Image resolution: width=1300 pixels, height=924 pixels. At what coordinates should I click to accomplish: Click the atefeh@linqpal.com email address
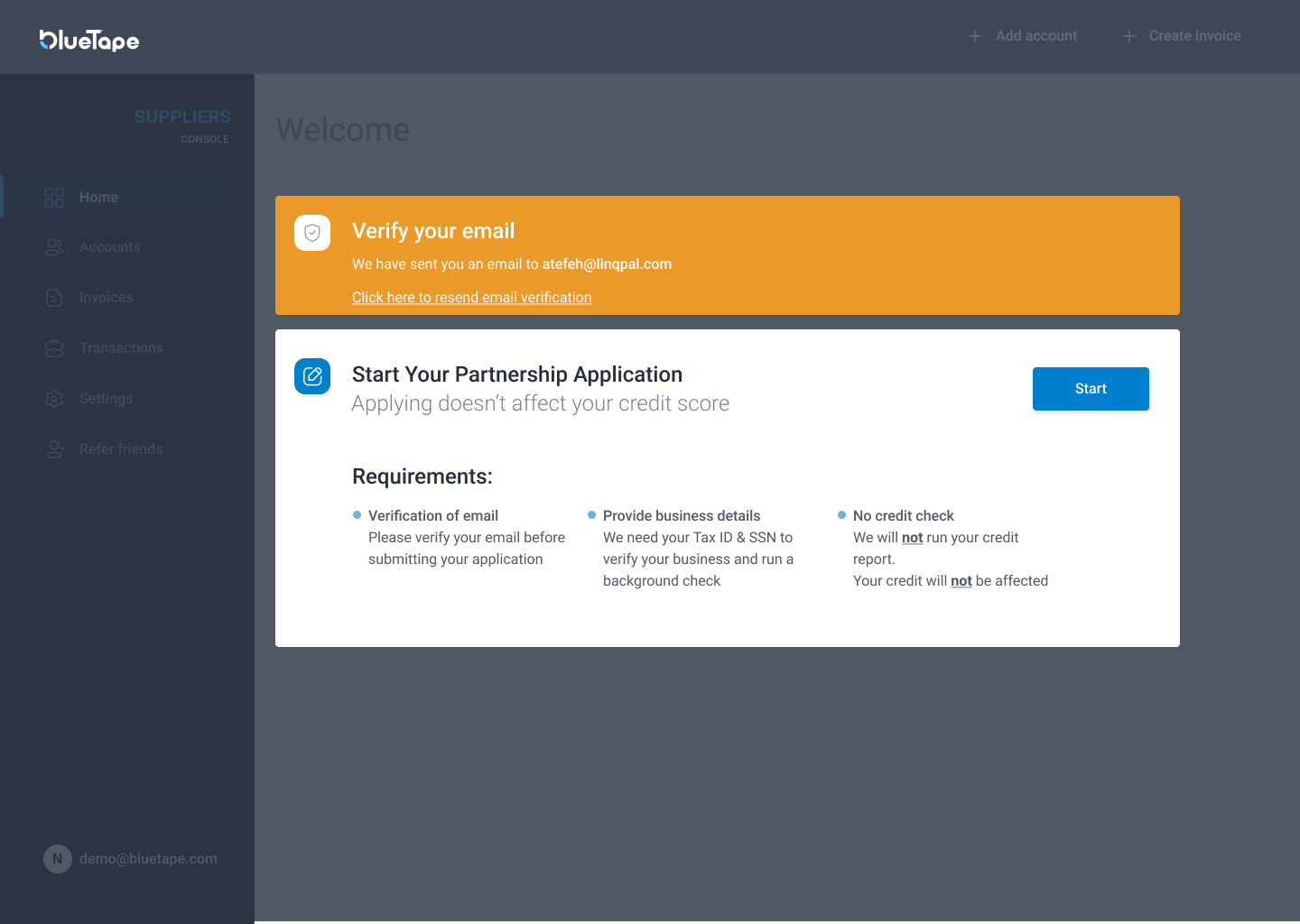(607, 264)
